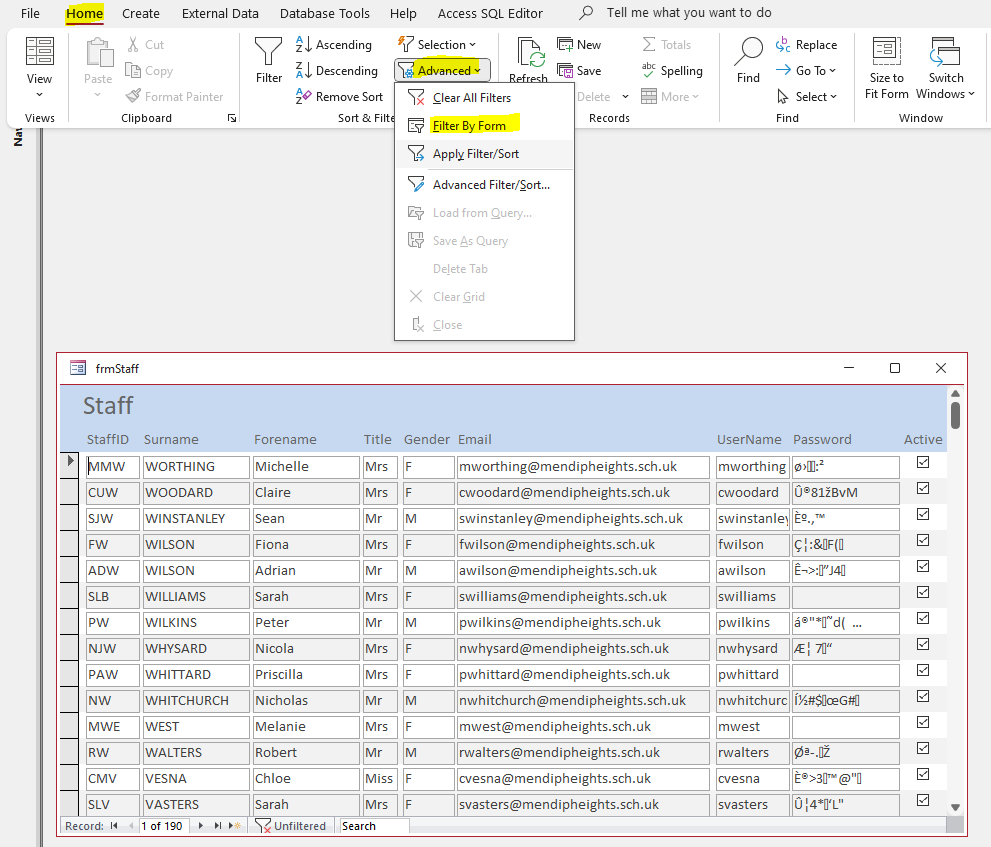Sort records Descending
This screenshot has height=847, width=991.
tap(337, 70)
